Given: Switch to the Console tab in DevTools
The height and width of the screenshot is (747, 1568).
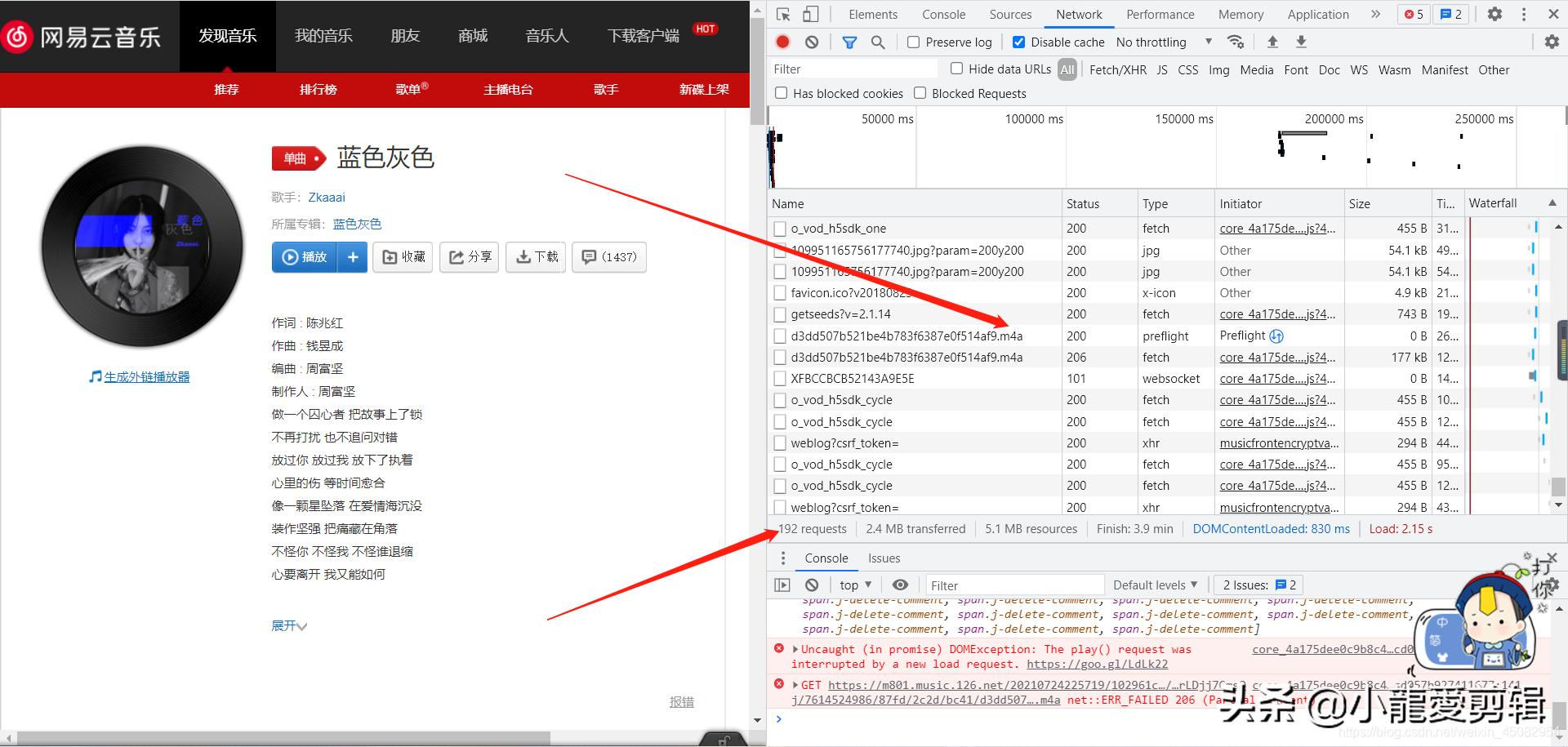Looking at the screenshot, I should click(943, 14).
